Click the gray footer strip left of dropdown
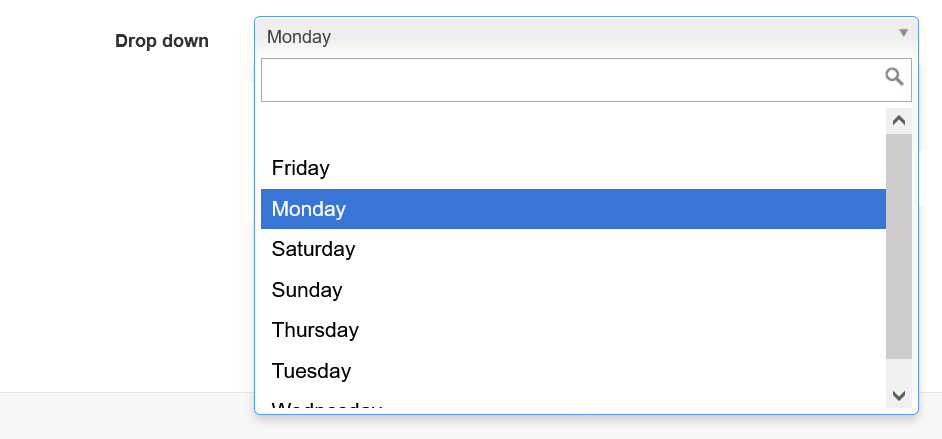This screenshot has width=942, height=439. [127, 416]
